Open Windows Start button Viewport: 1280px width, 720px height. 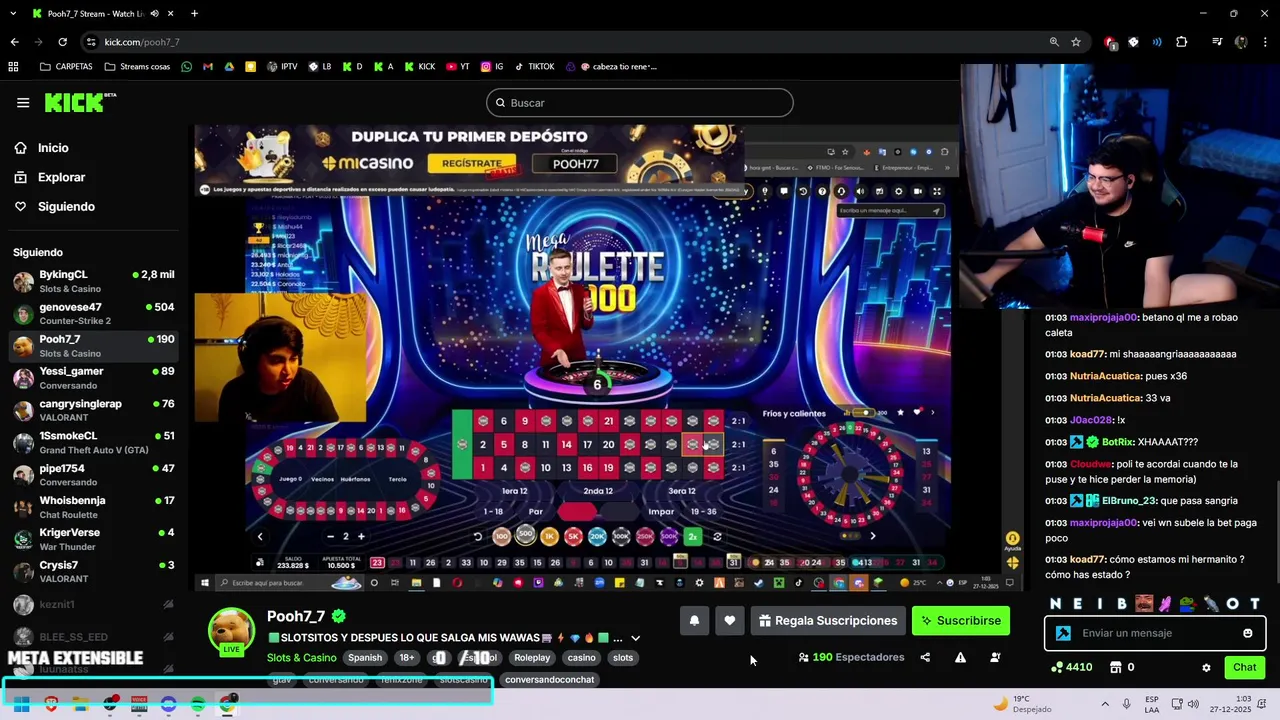(21, 704)
